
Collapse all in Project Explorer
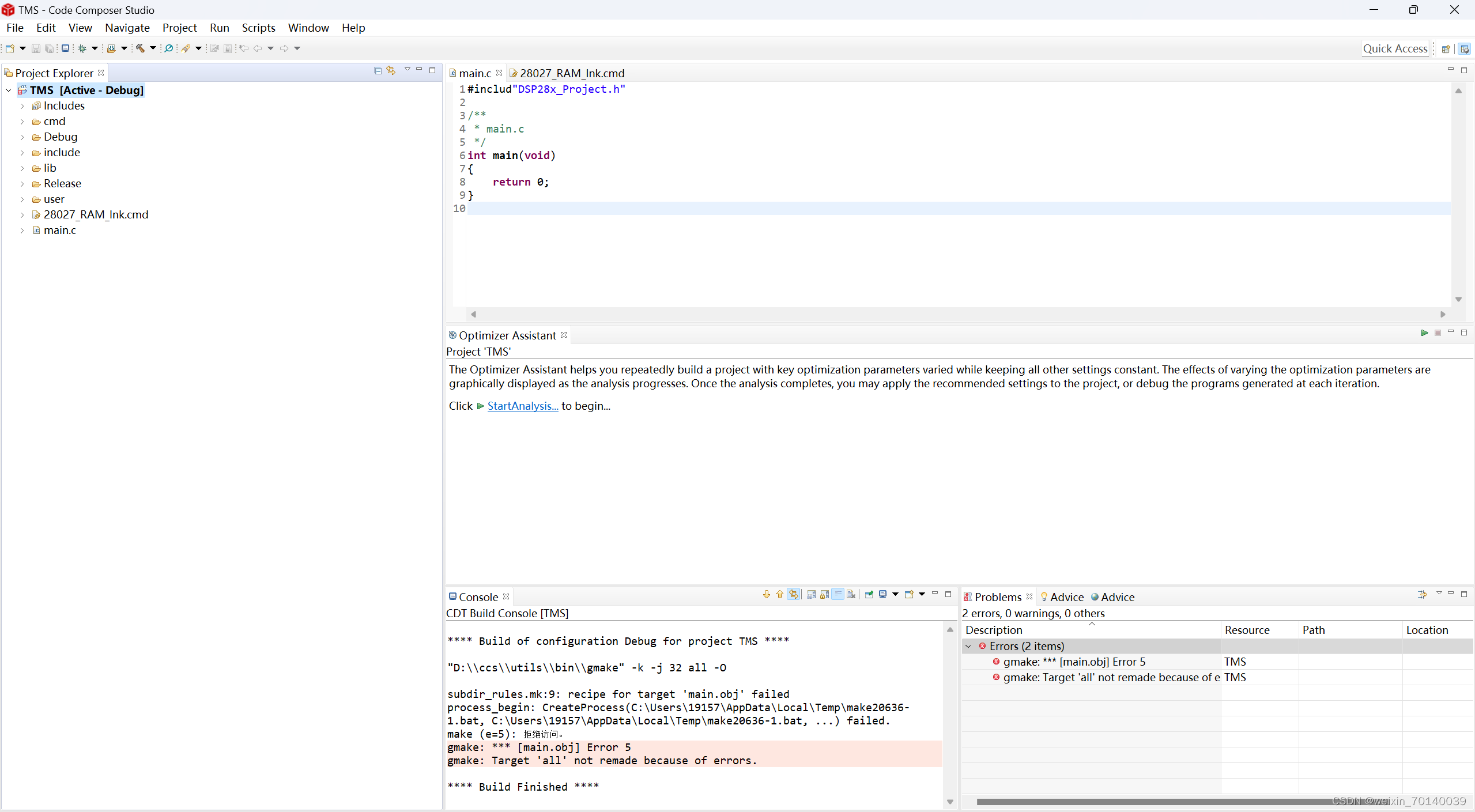[x=378, y=70]
